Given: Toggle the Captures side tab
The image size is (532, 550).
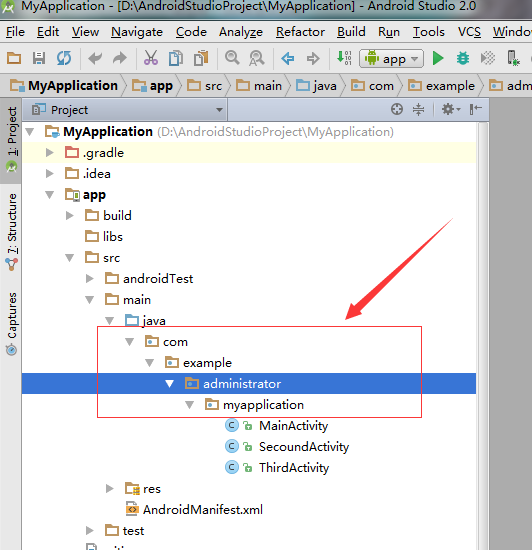Looking at the screenshot, I should click(x=12, y=323).
